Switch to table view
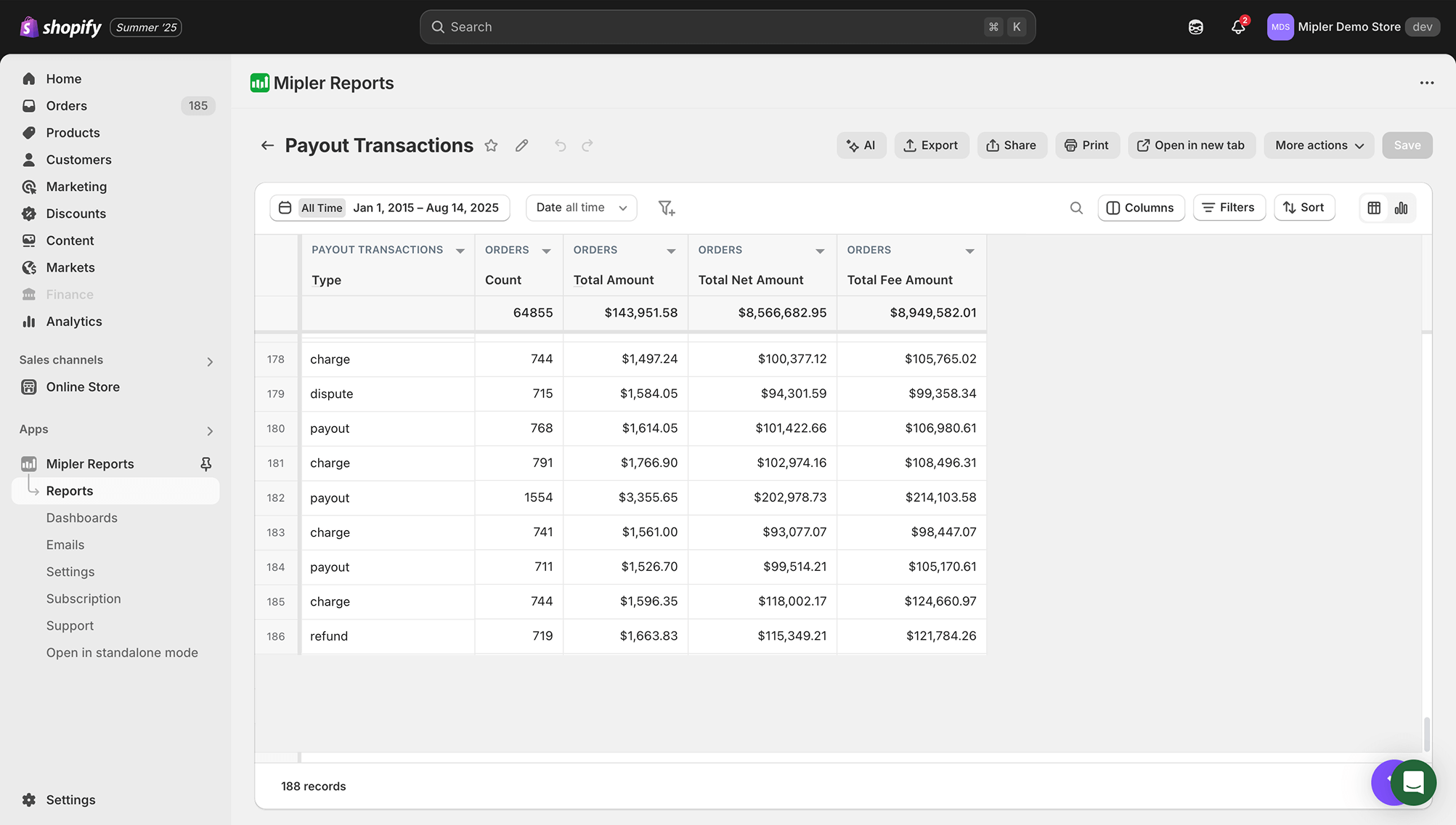The image size is (1456, 825). [1374, 208]
